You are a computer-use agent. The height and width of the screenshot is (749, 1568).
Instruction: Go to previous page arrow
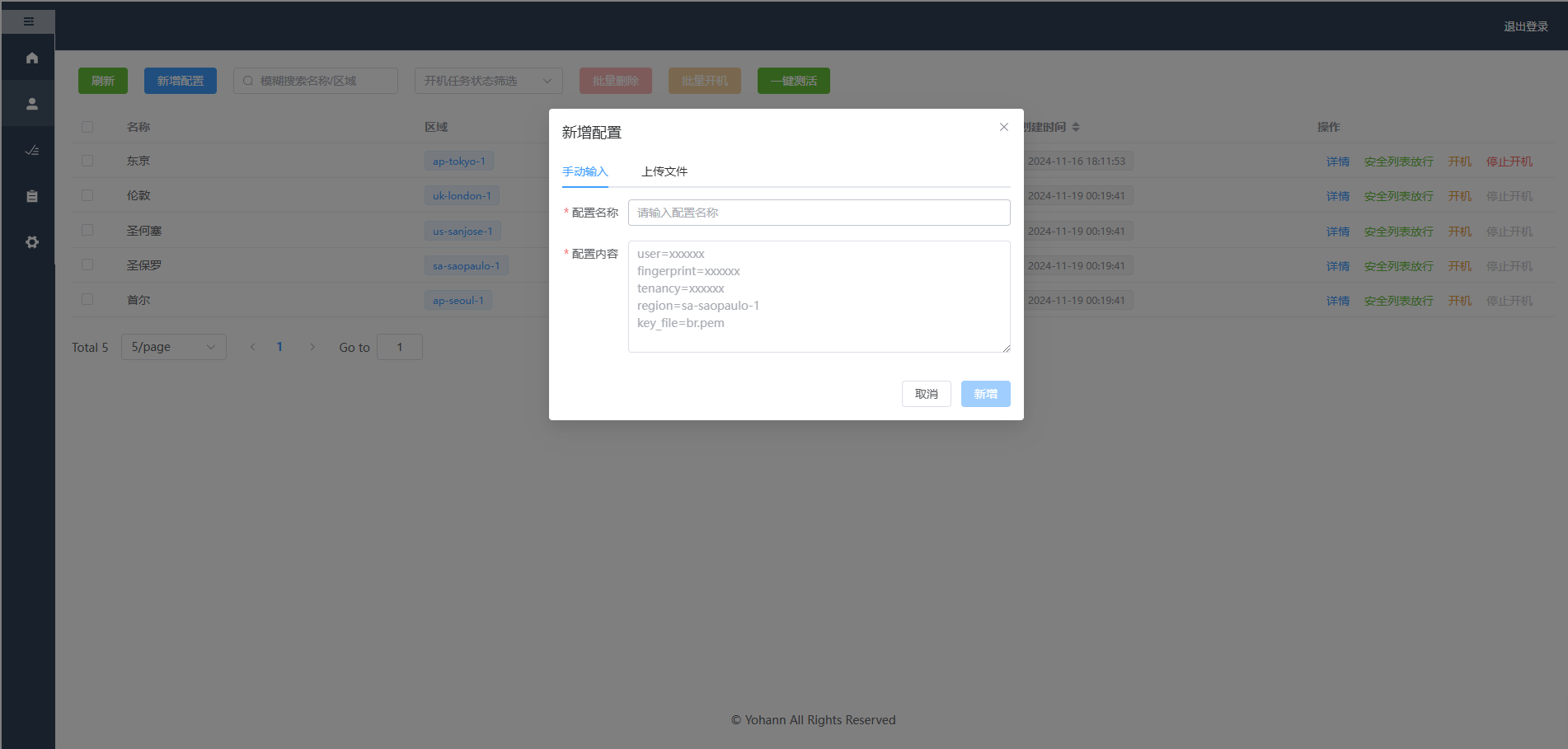pyautogui.click(x=253, y=347)
